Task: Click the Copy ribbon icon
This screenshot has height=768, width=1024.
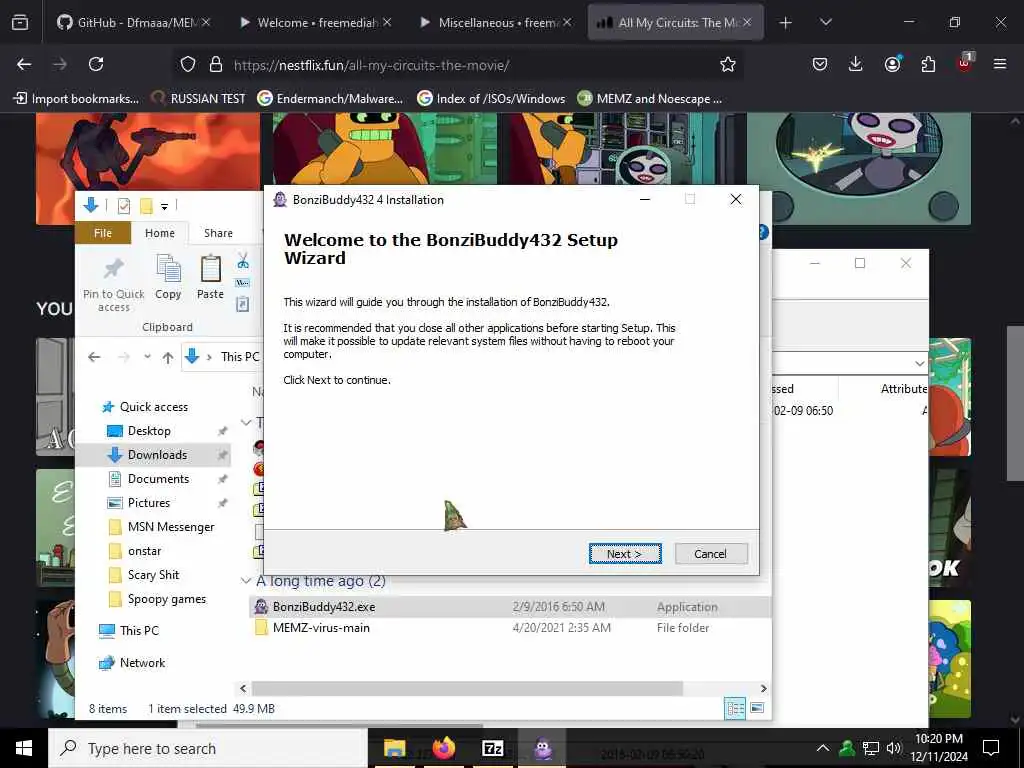Action: point(168,278)
